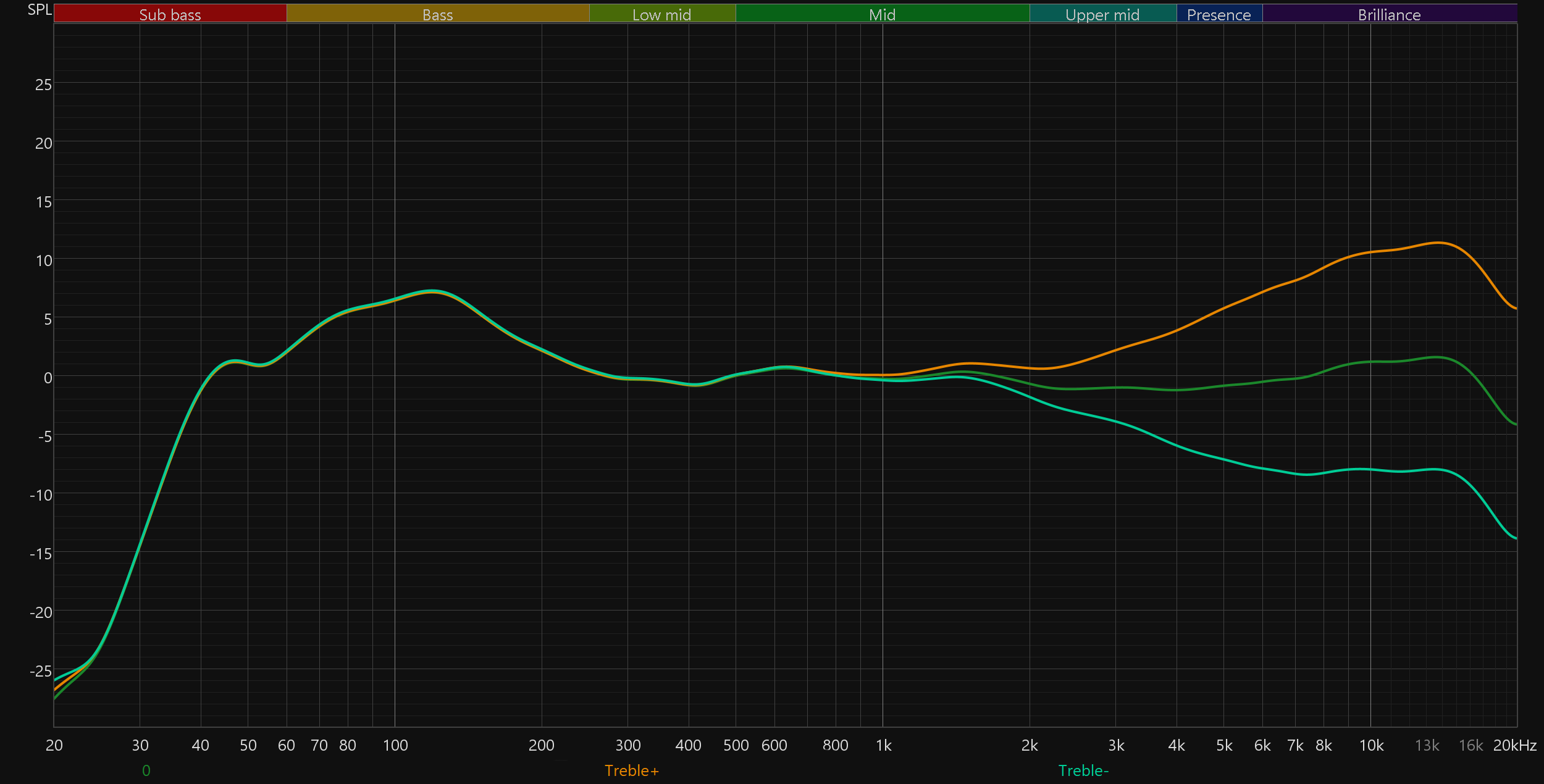
Task: Click the 25 dB SPL axis value
Action: pos(43,85)
